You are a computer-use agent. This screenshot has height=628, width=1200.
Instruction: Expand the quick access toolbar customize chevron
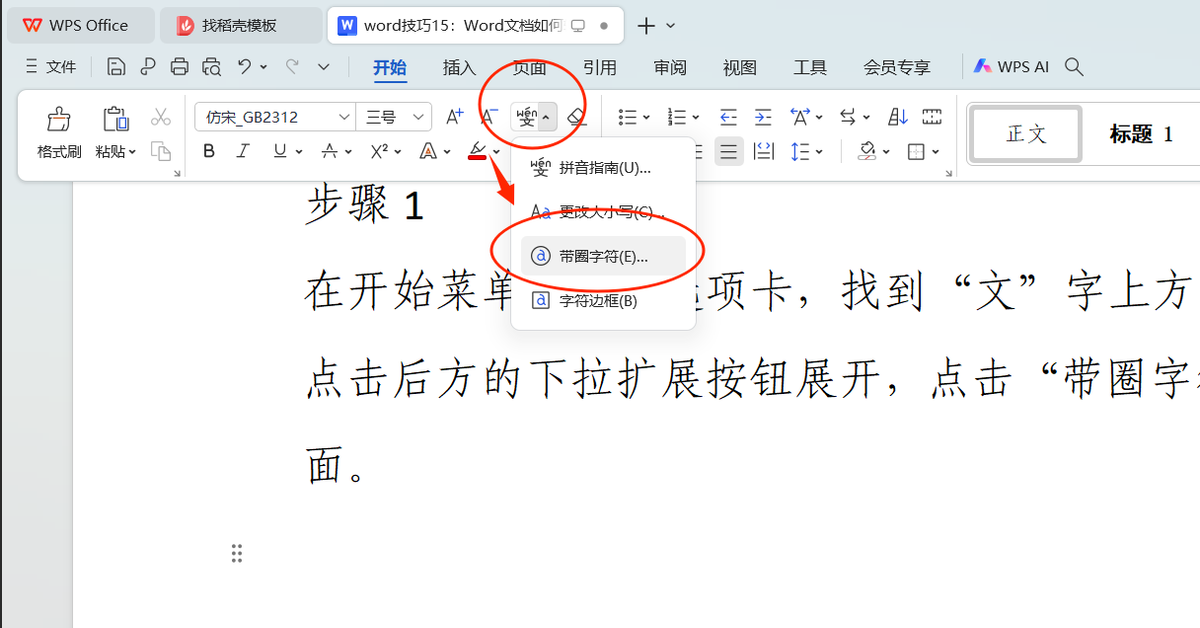tap(323, 67)
